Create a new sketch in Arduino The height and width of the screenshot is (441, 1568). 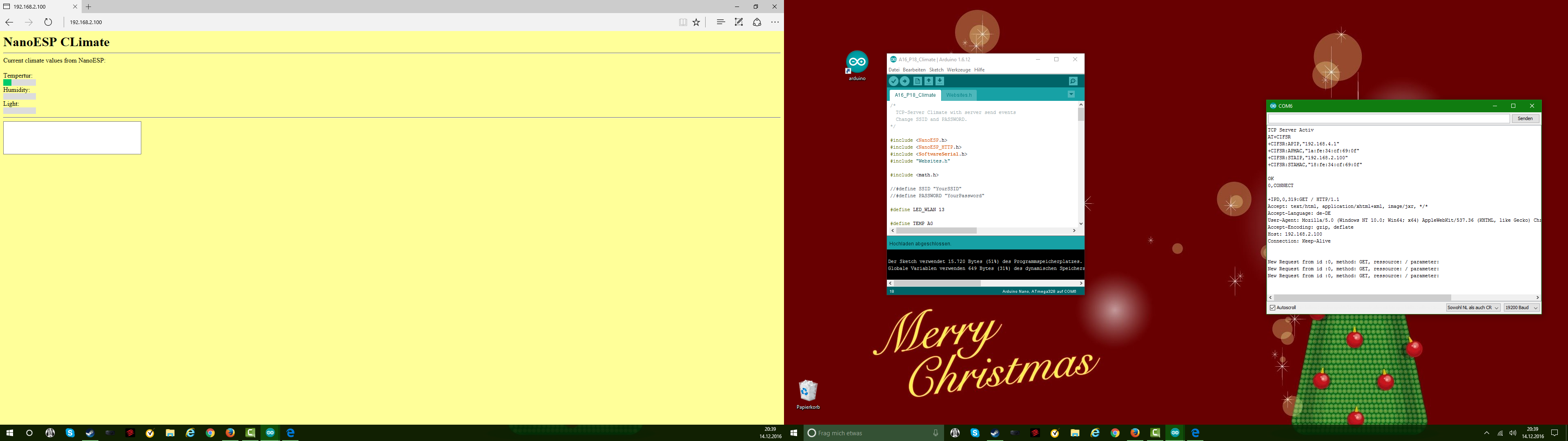pos(917,81)
